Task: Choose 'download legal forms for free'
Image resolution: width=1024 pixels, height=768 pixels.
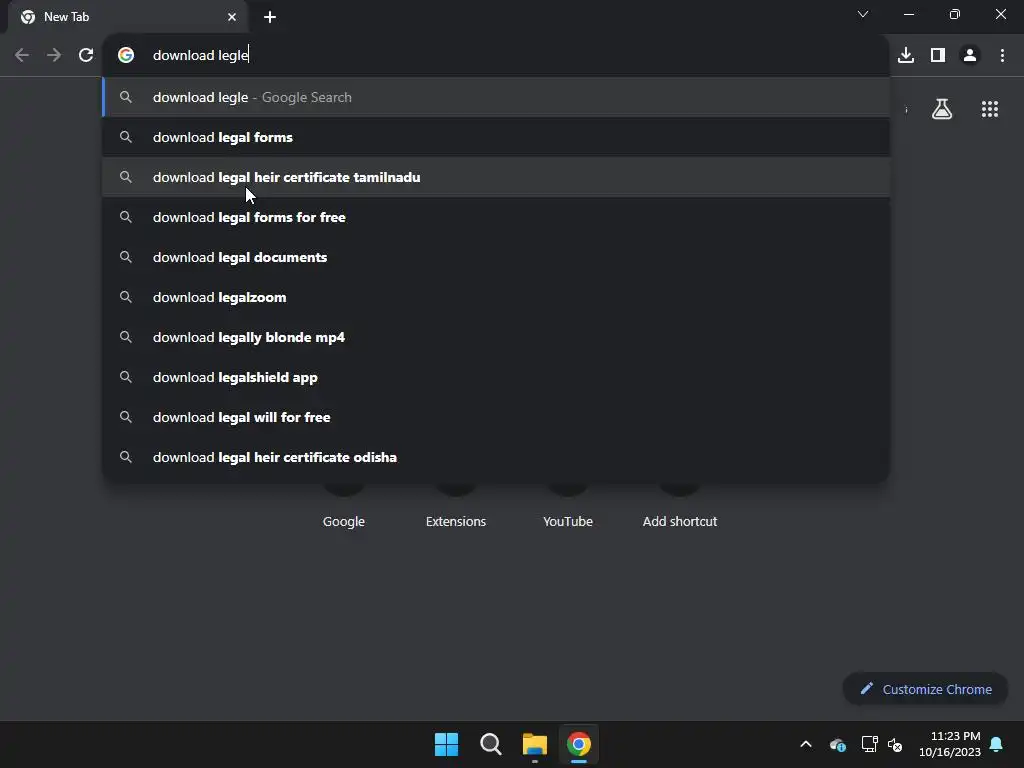Action: 496,217
